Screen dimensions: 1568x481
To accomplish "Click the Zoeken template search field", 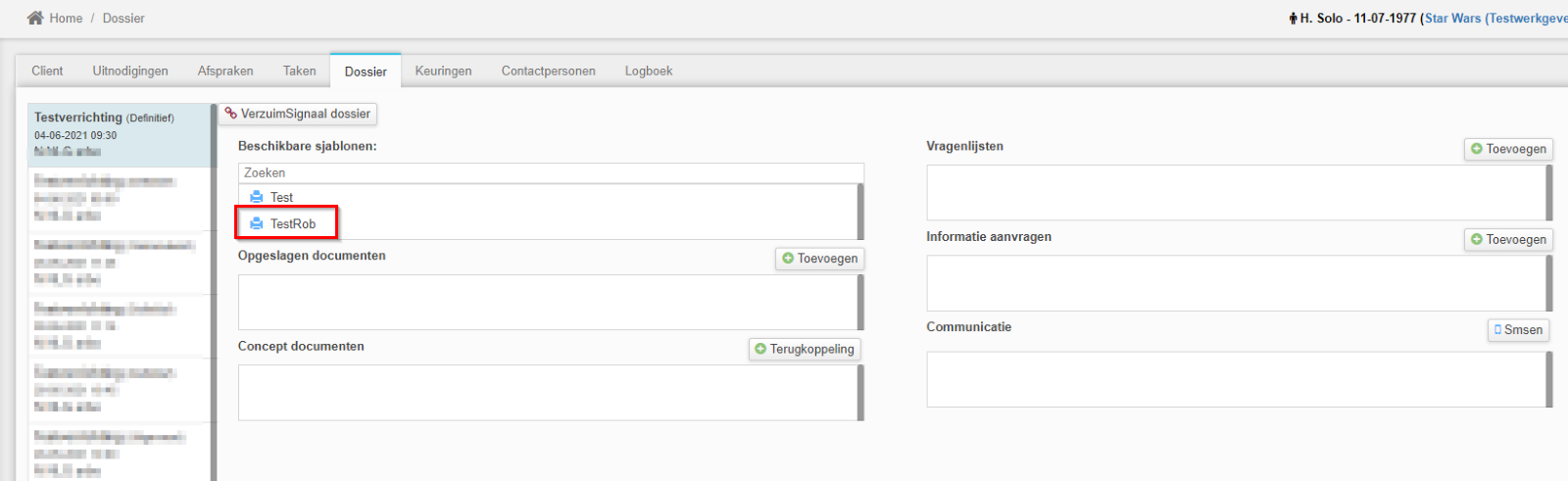I will 549,172.
